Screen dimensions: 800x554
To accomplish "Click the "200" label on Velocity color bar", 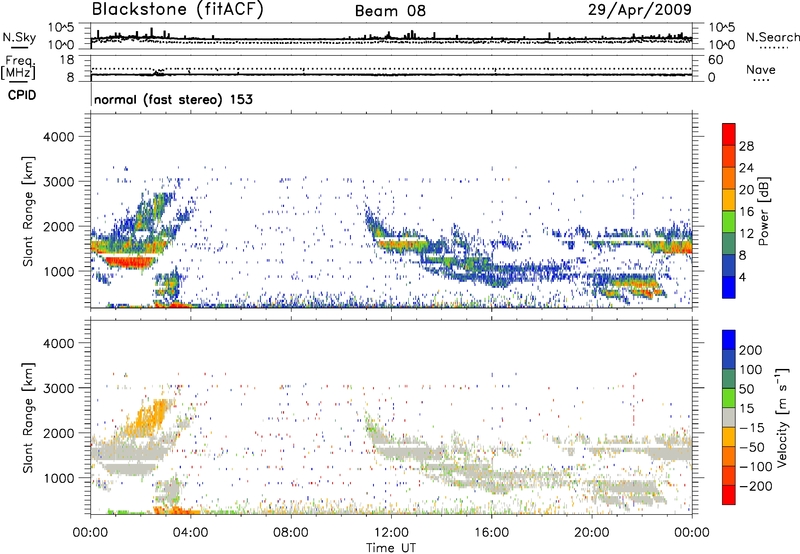I will [751, 350].
